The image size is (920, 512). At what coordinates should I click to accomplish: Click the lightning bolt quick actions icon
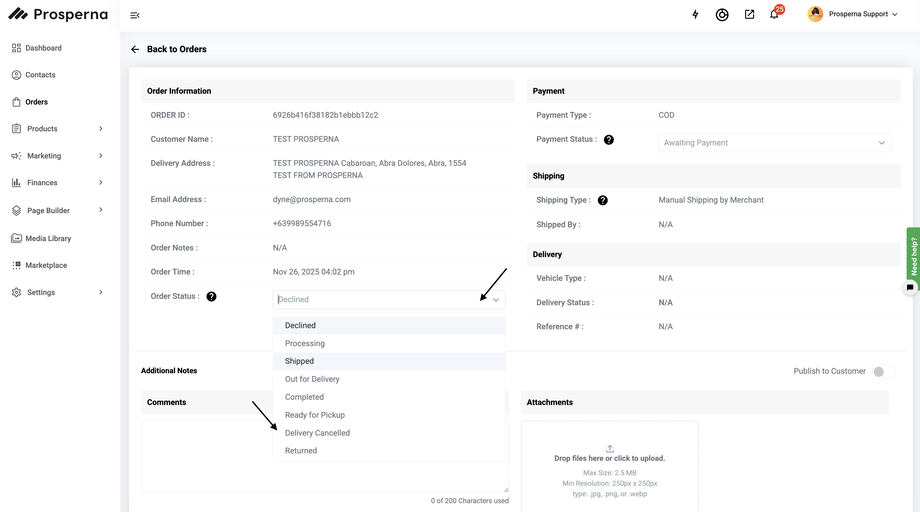click(696, 15)
